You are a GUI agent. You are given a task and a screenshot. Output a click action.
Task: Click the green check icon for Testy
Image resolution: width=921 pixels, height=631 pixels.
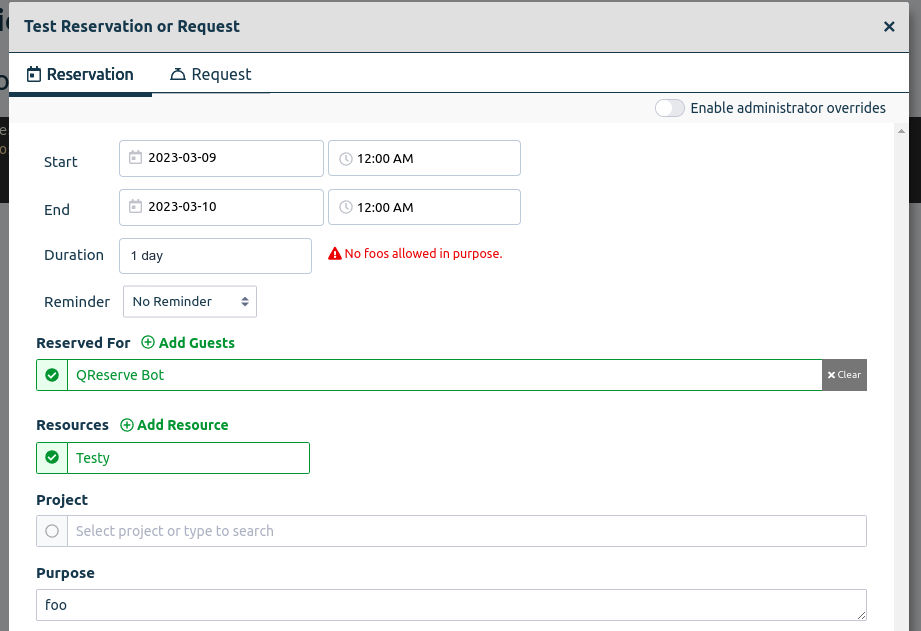coord(52,458)
